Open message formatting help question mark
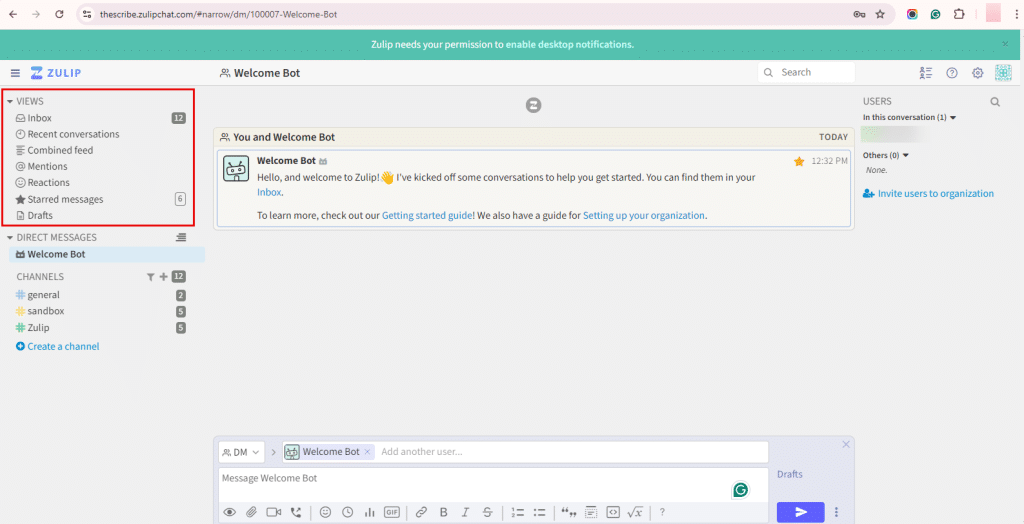Image resolution: width=1024 pixels, height=524 pixels. point(662,512)
